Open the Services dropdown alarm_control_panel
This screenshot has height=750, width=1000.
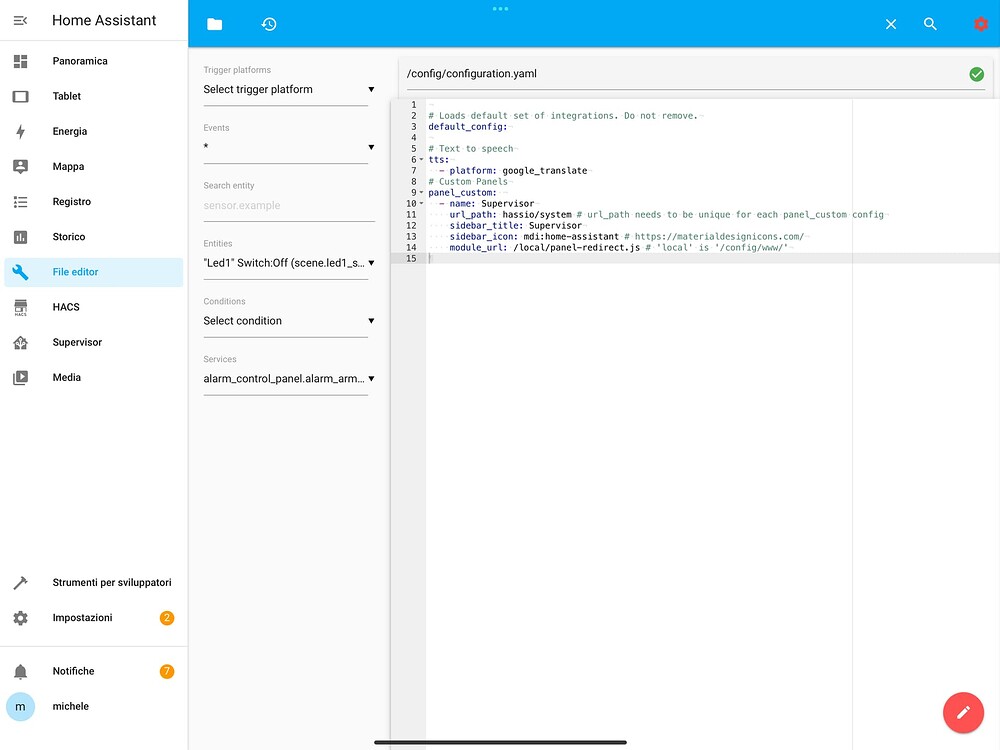(289, 379)
